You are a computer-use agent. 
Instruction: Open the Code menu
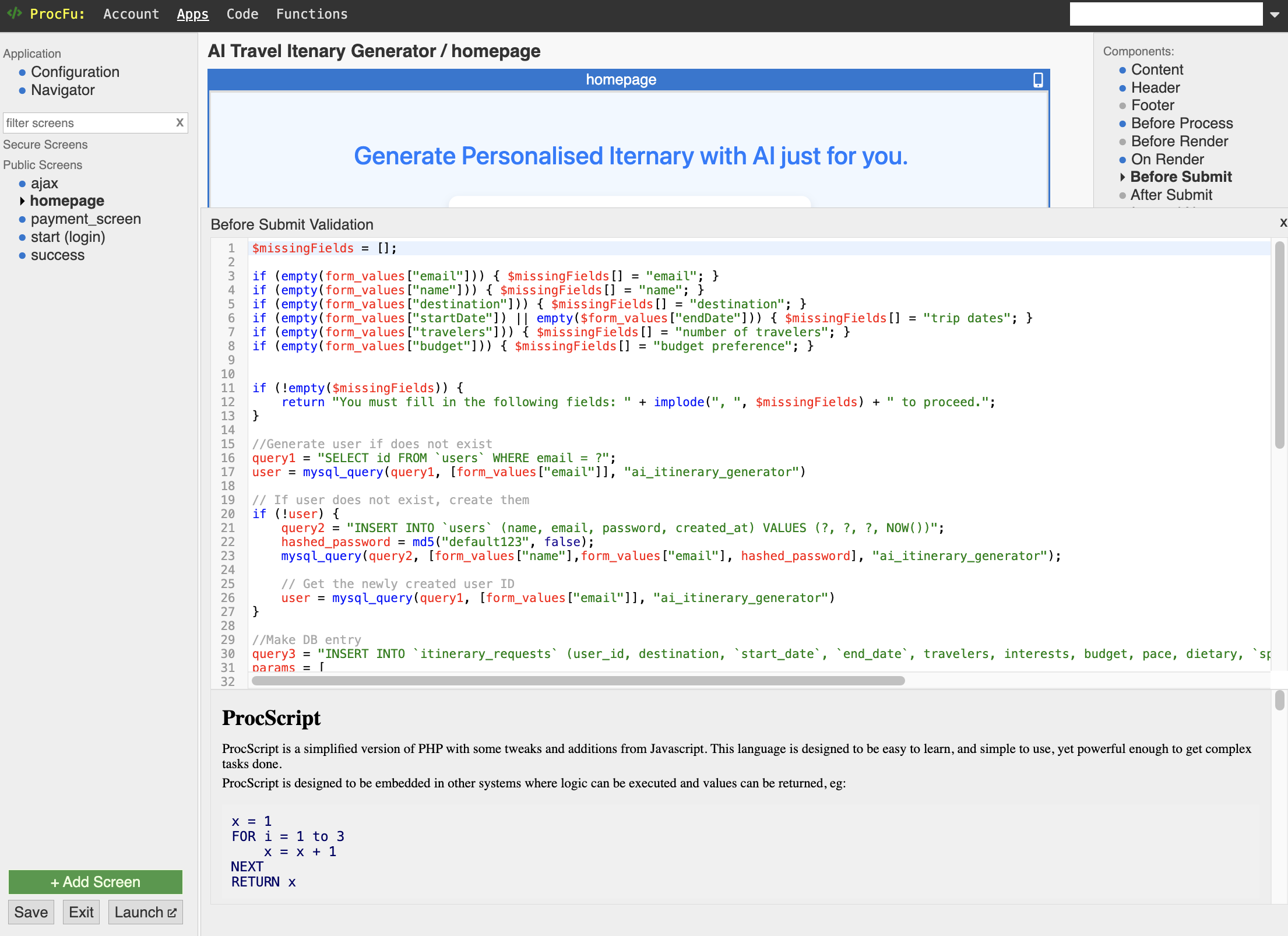242,14
